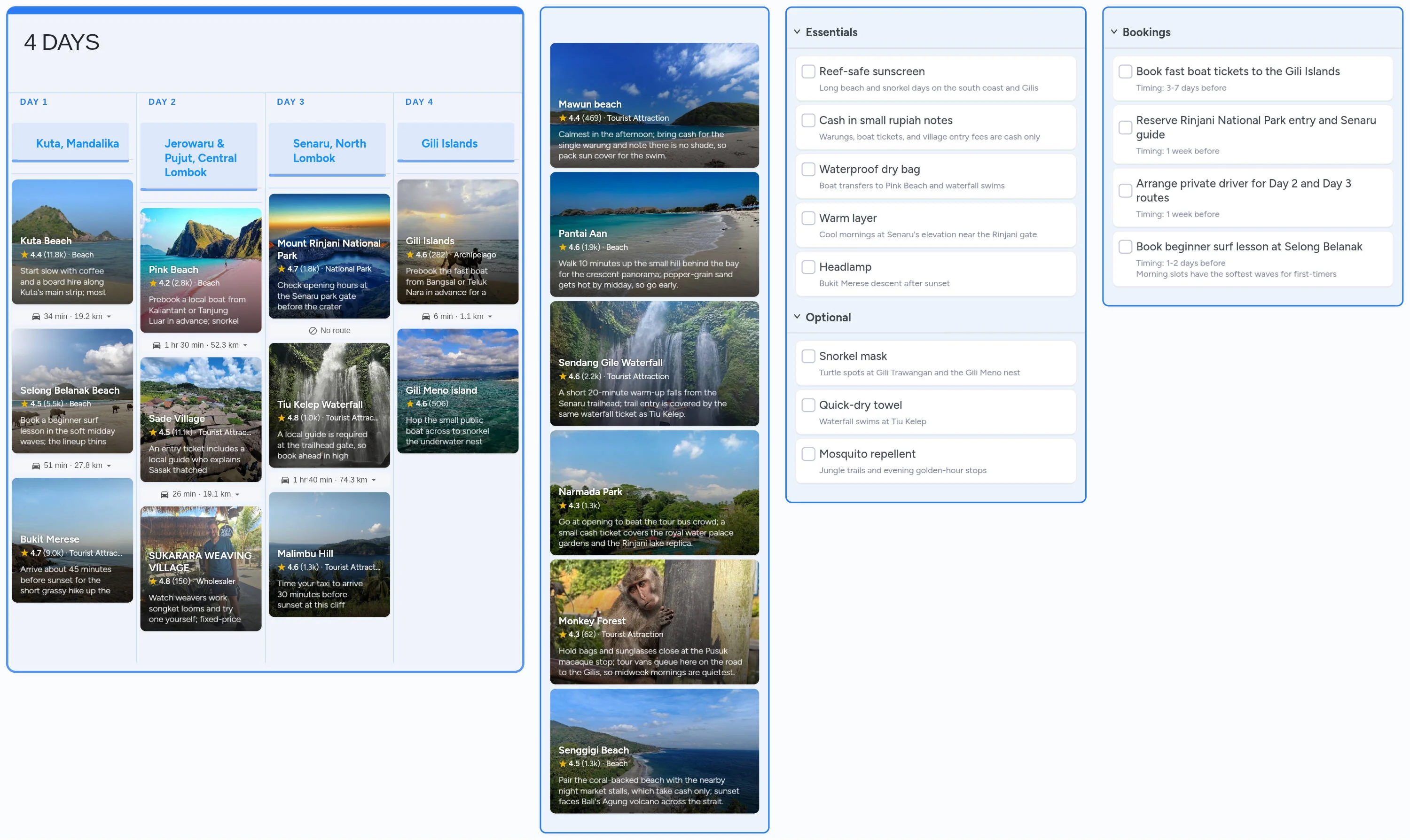
Task: Collapse the Essentials section
Action: 797,31
